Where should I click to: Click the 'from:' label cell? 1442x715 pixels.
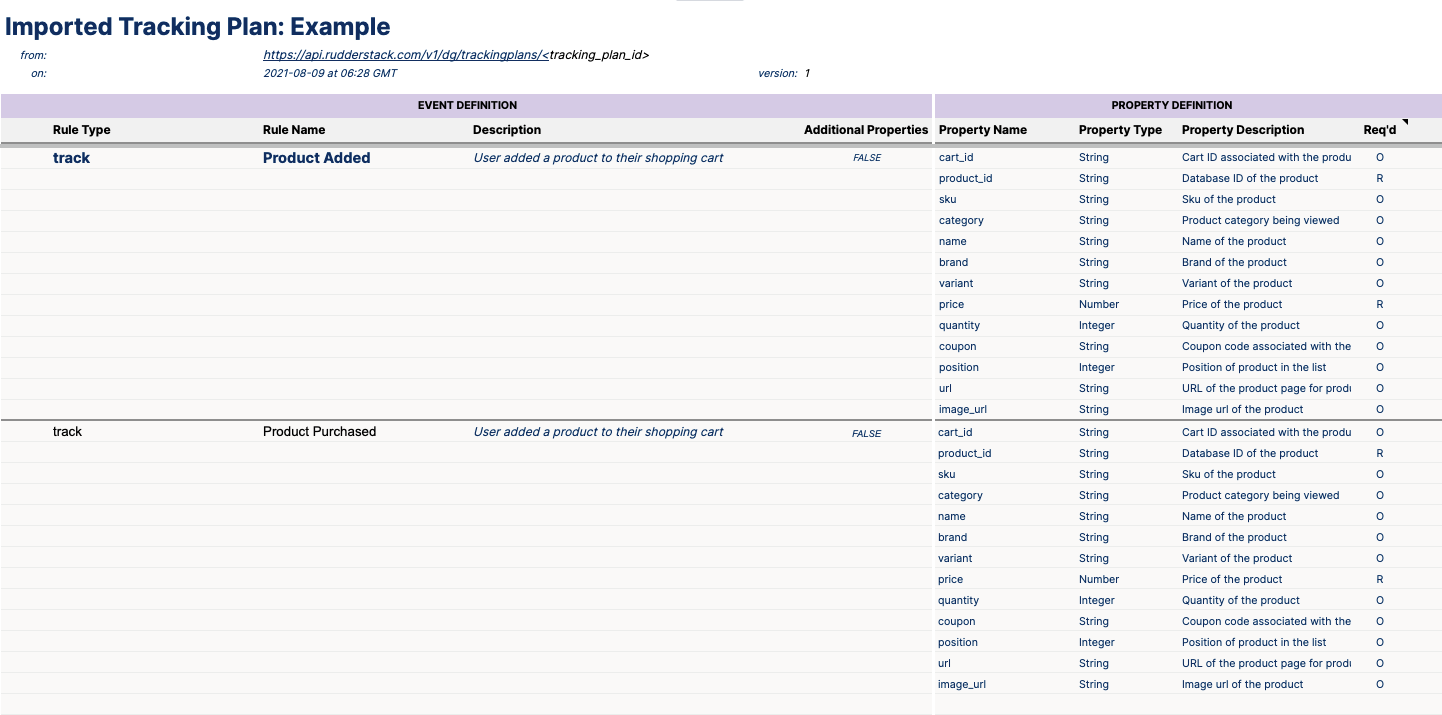coord(33,55)
